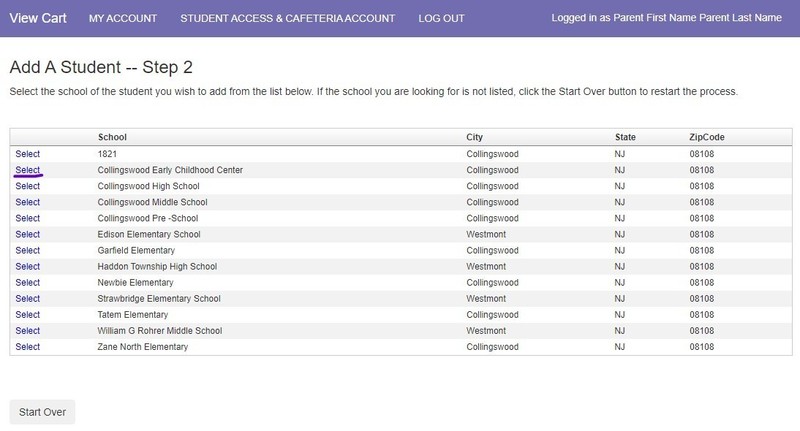Open the View Cart link

tap(38, 18)
